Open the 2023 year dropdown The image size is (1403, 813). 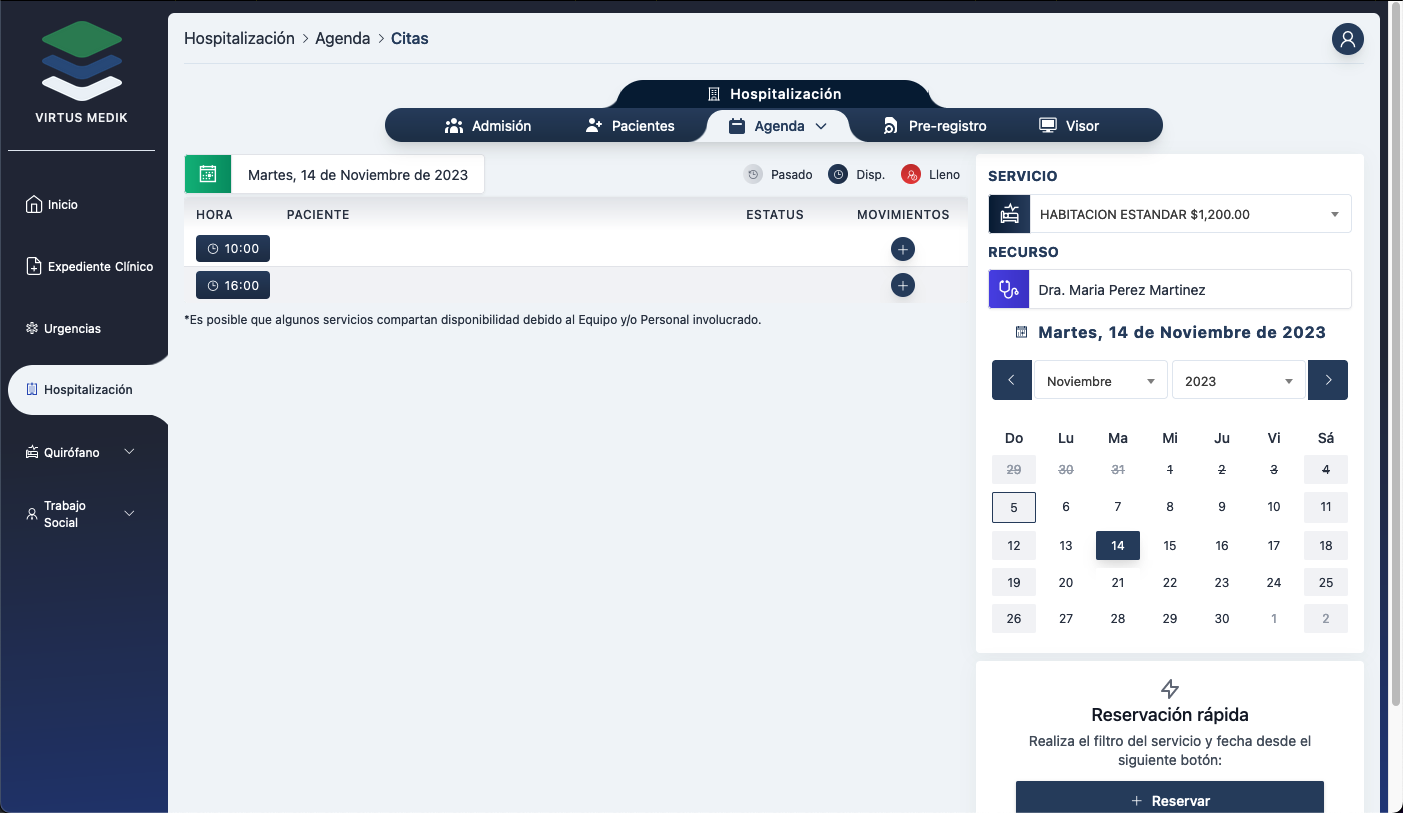[x=1238, y=381]
